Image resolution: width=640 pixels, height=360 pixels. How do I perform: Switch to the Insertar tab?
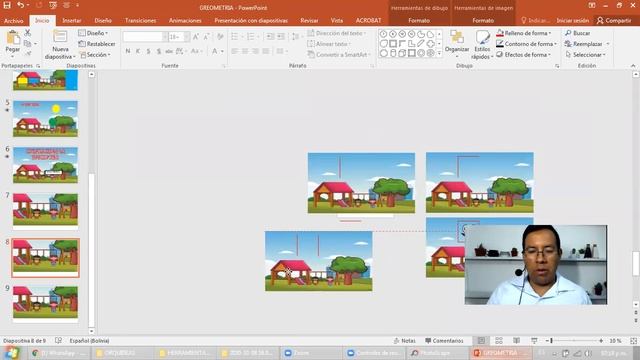[x=72, y=20]
